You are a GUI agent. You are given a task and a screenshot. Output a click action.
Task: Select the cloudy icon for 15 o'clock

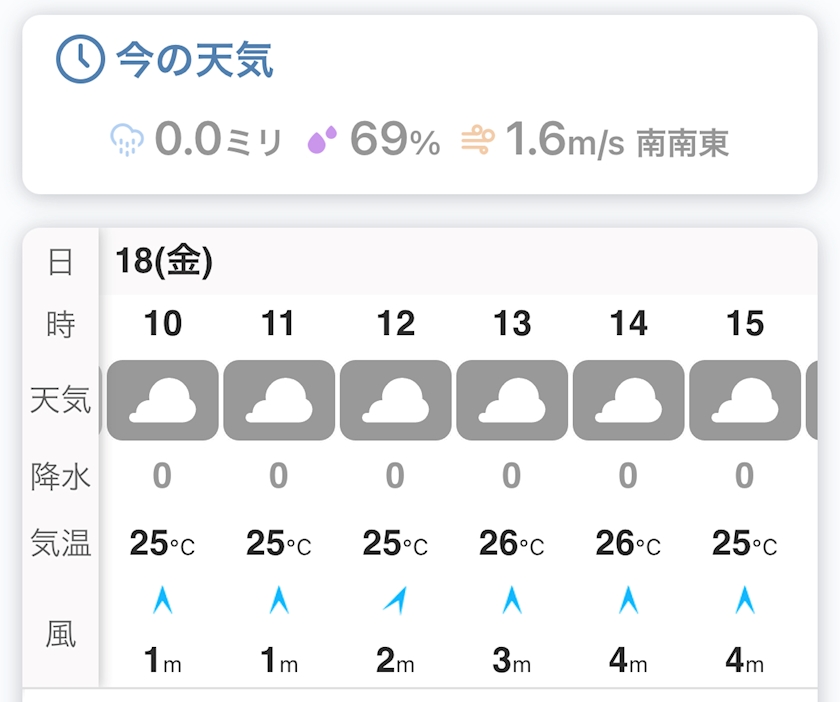(745, 400)
